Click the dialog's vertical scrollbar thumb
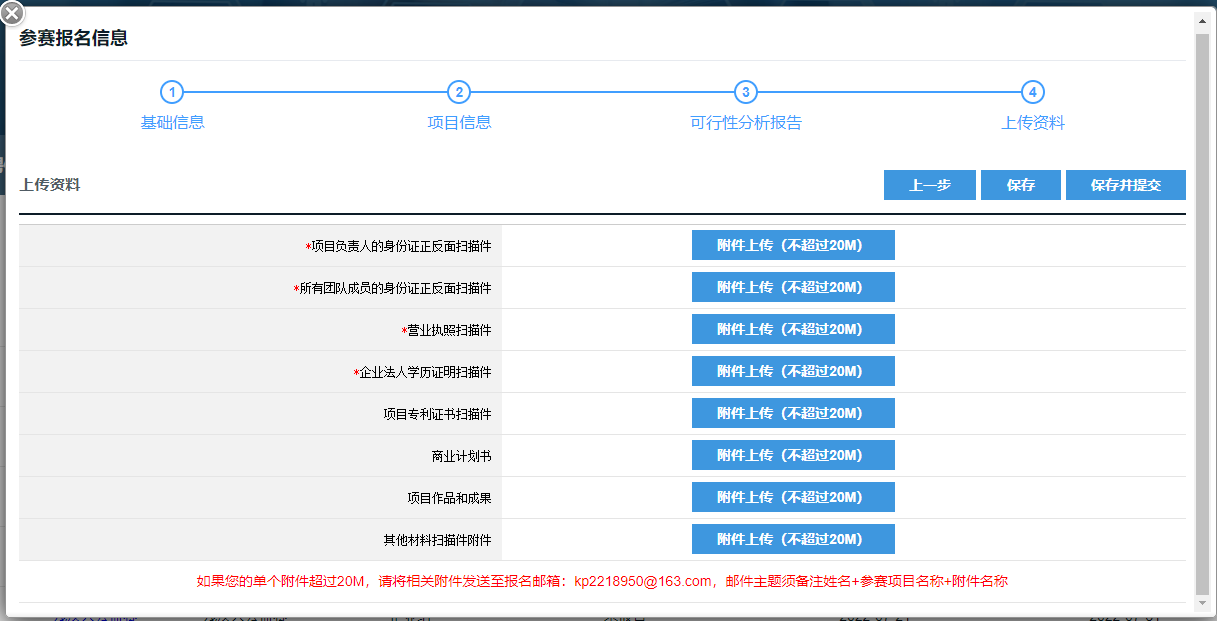Viewport: 1217px width, 621px height. (x=1202, y=313)
